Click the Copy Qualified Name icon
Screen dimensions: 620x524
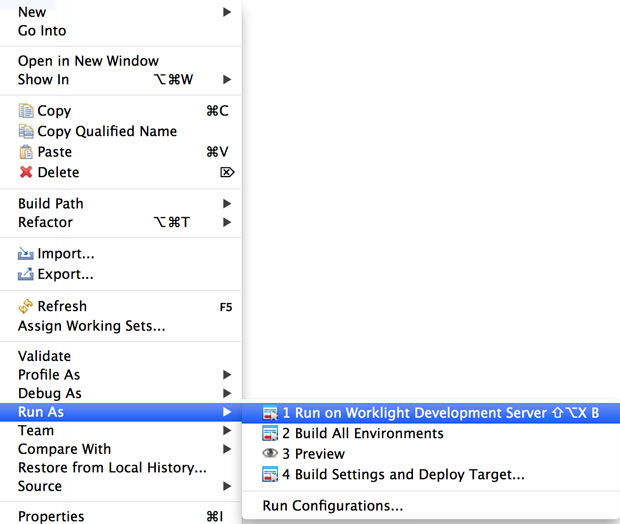coord(26,131)
